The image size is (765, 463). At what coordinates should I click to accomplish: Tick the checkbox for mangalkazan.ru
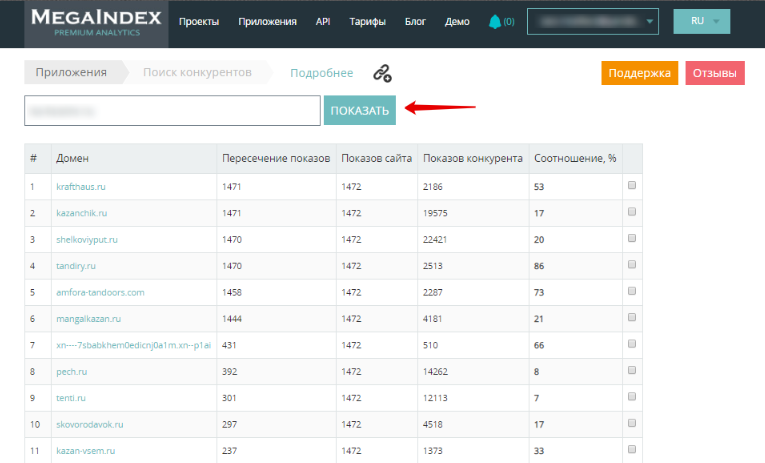click(x=632, y=317)
